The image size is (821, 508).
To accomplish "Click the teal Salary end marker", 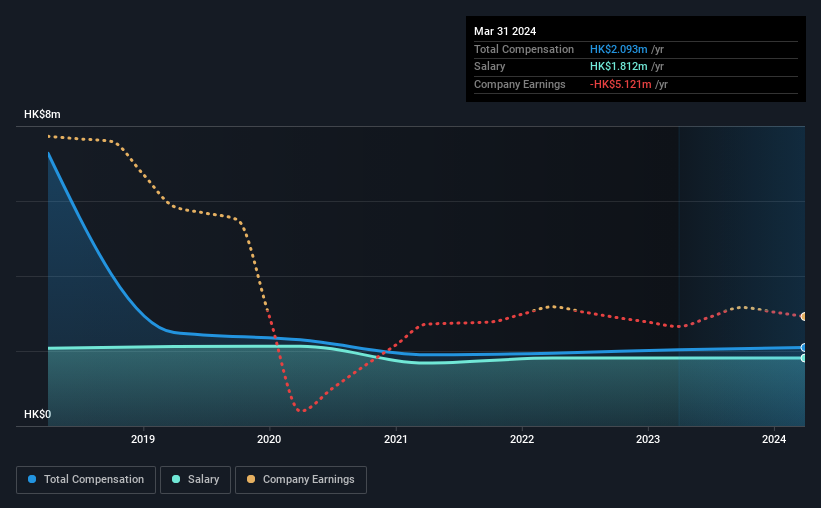I will click(803, 358).
